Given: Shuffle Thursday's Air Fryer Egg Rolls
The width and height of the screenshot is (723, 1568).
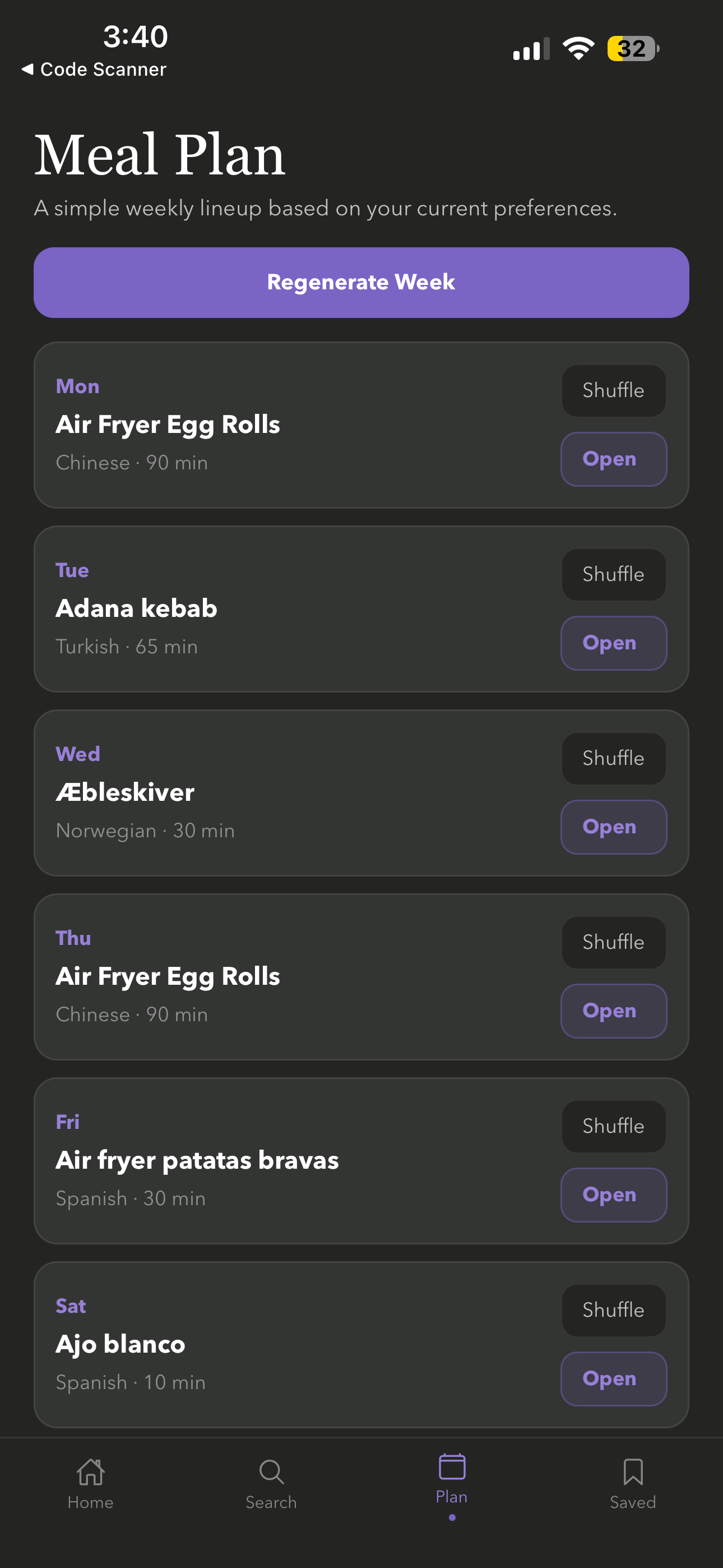Looking at the screenshot, I should (614, 942).
